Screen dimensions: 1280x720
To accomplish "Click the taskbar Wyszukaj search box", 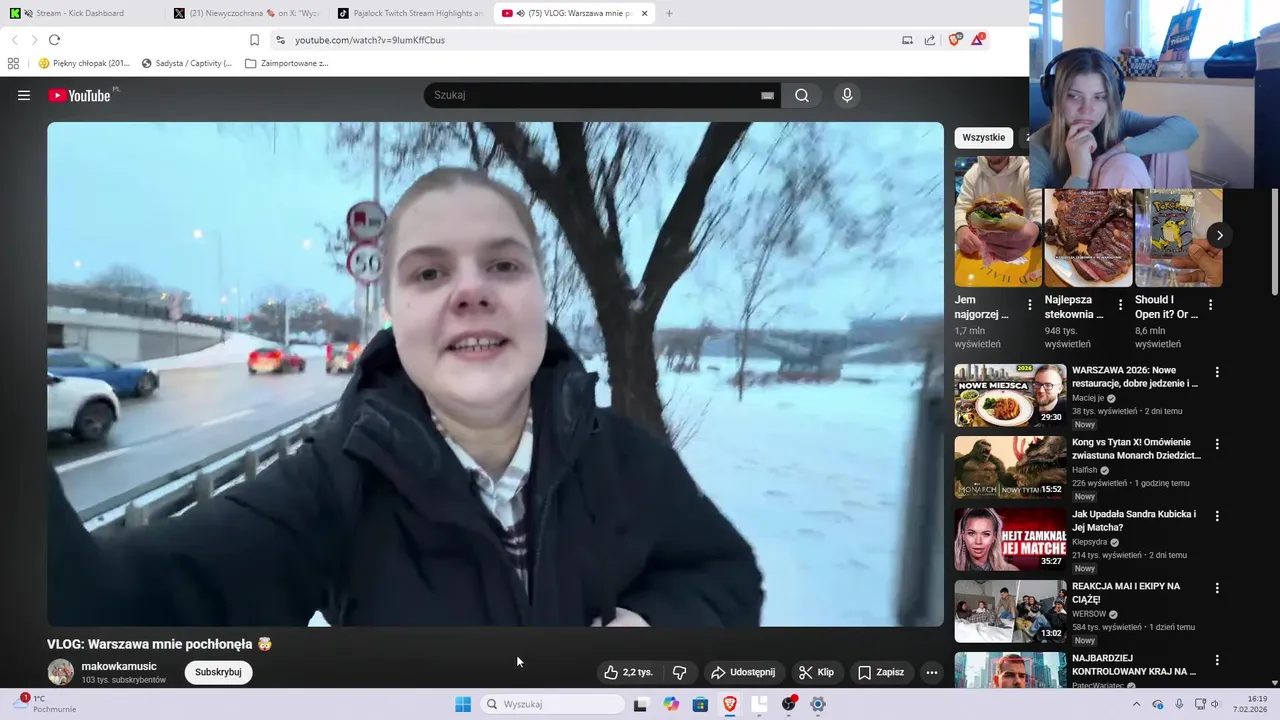I will 553,704.
